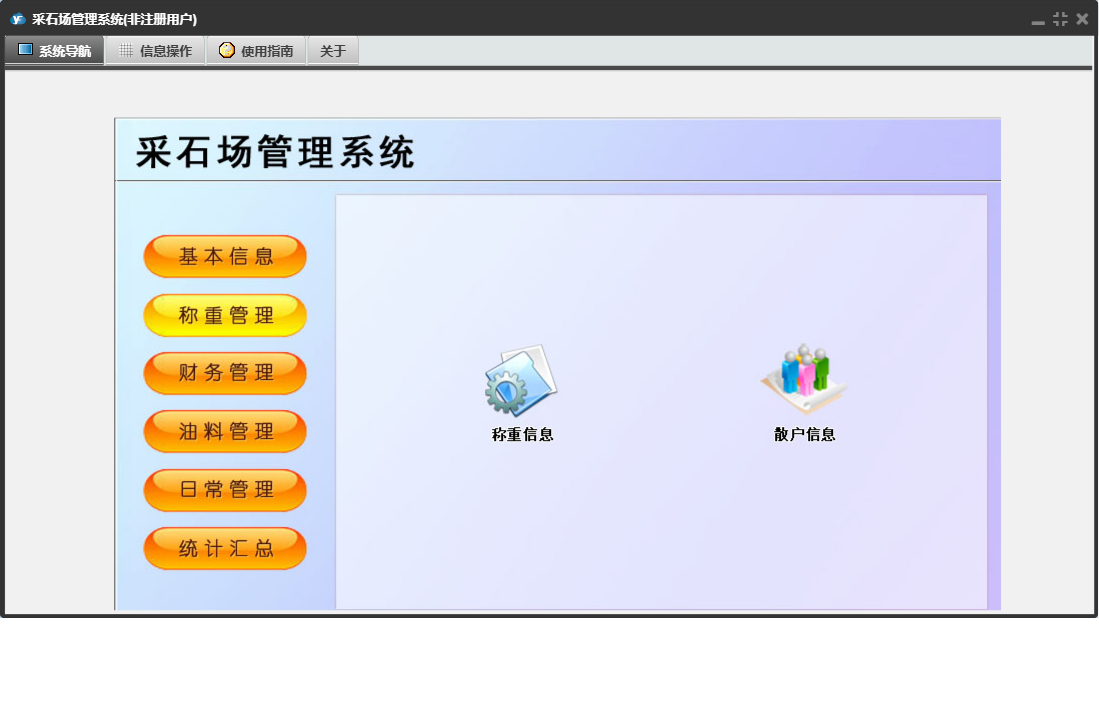Go to 统计汇总
The height and width of the screenshot is (723, 1099).
tap(225, 549)
